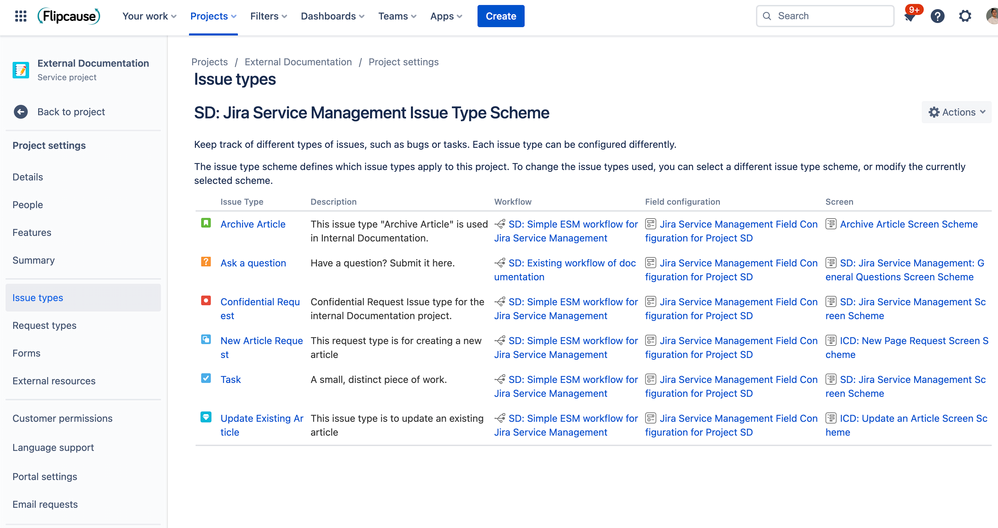Click workflow icon in Update Existing Article row

coord(500,418)
